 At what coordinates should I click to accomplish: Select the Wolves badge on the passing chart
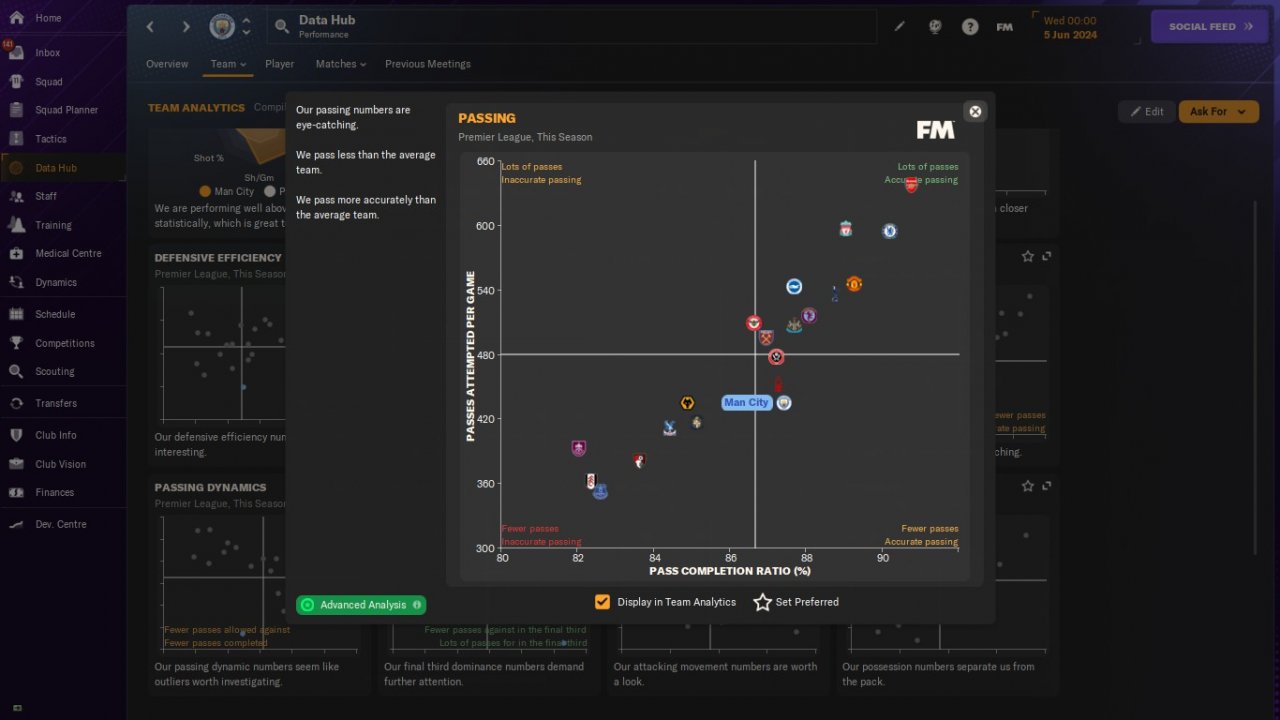(x=687, y=403)
